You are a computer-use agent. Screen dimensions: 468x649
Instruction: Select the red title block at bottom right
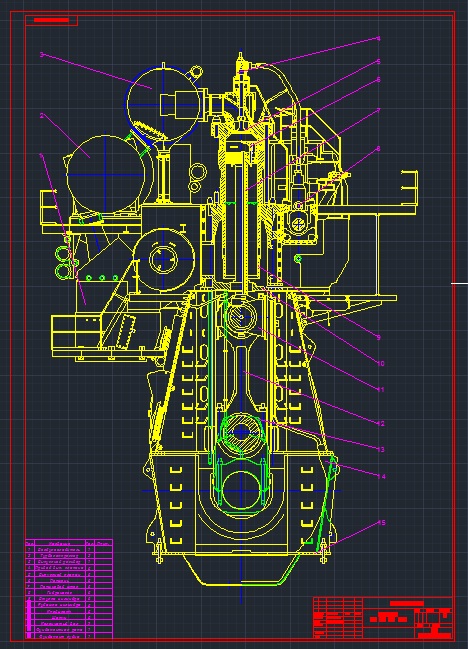(382, 618)
